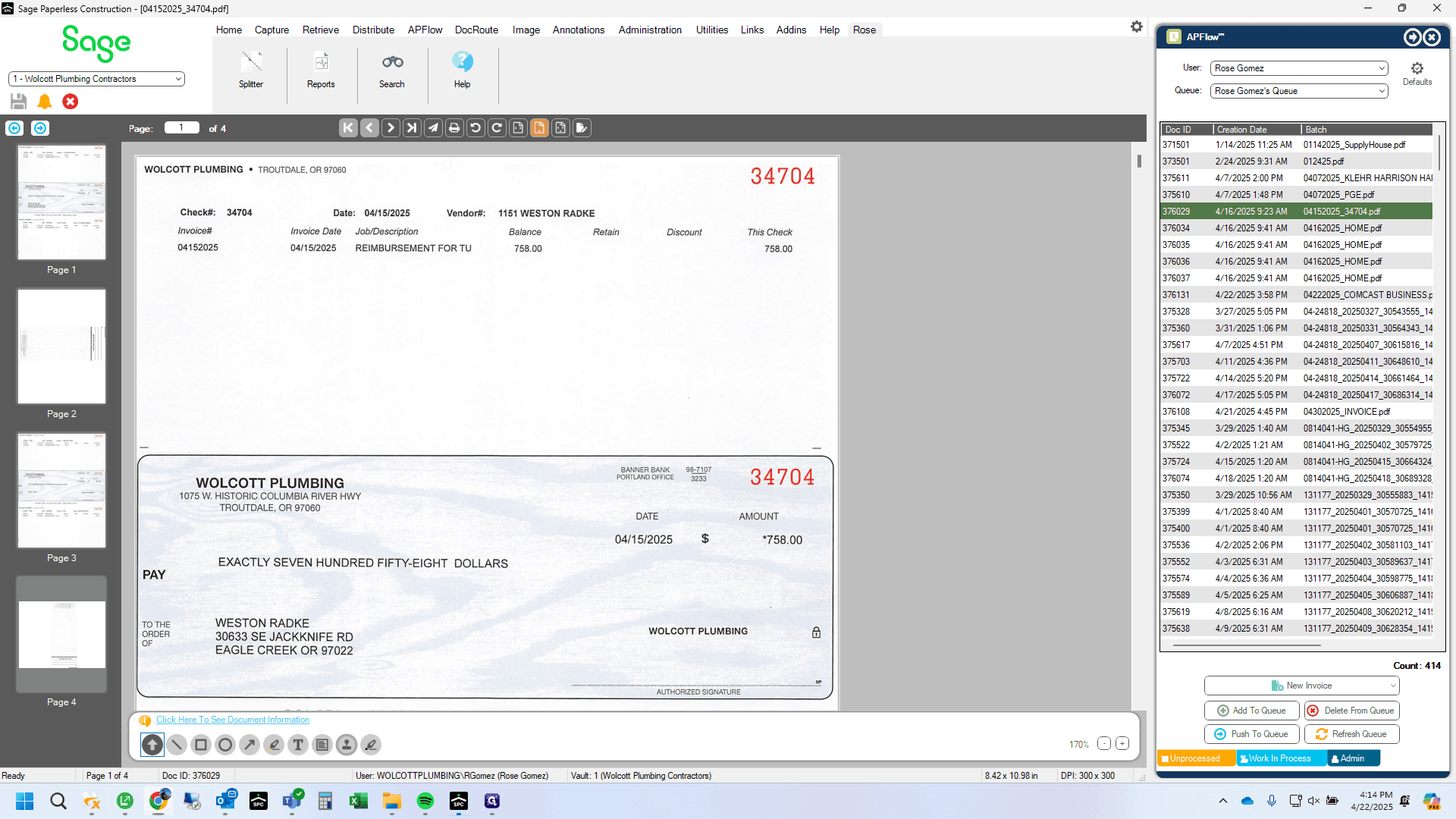Select the line annotation tool

(177, 745)
